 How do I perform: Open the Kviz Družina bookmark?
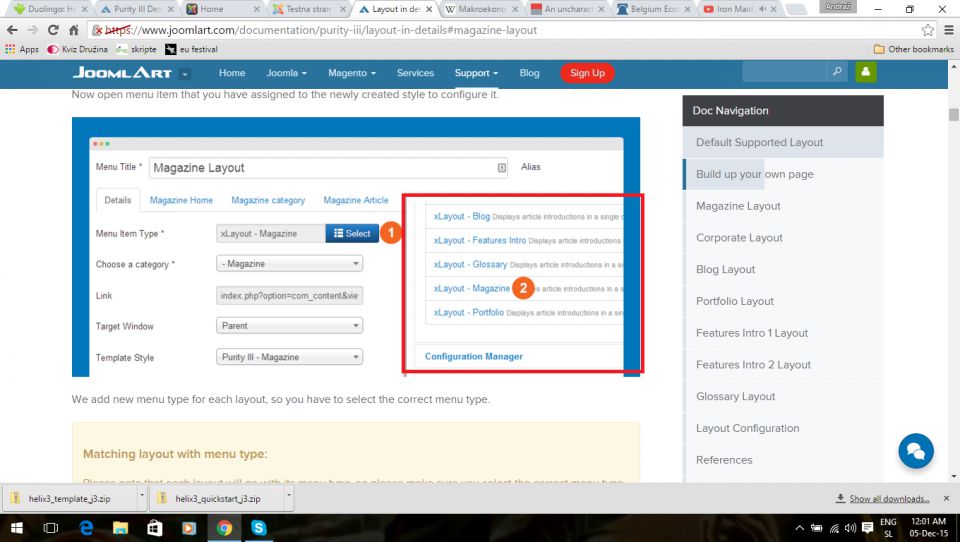coord(77,49)
